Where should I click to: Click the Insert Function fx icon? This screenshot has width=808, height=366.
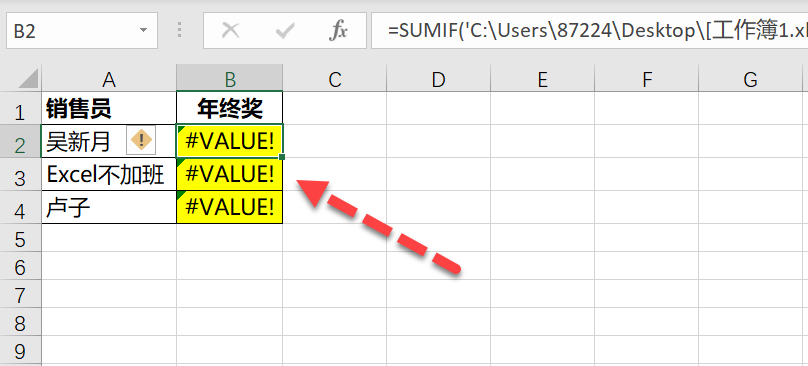338,31
